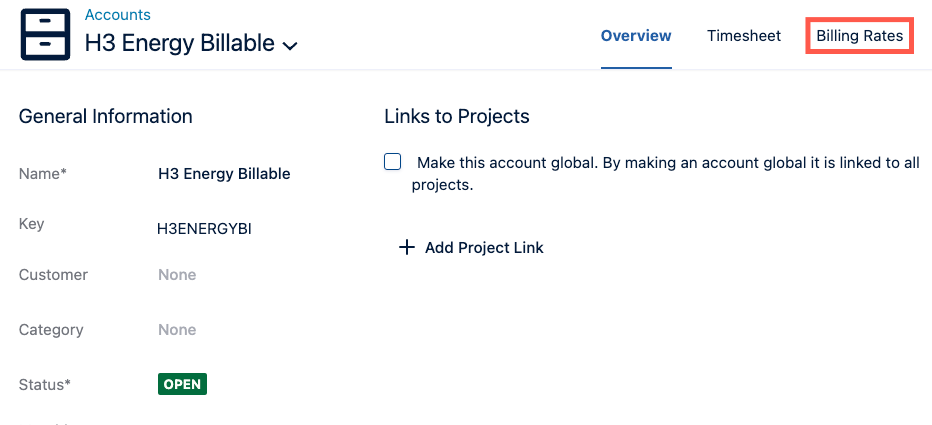Click the Status field label
The width and height of the screenshot is (932, 425).
45,384
